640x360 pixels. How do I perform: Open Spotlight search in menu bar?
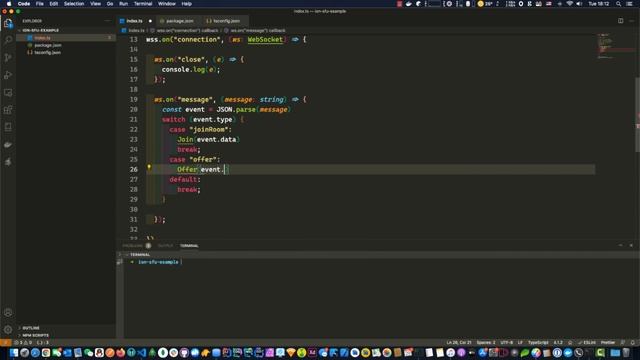(618, 4)
